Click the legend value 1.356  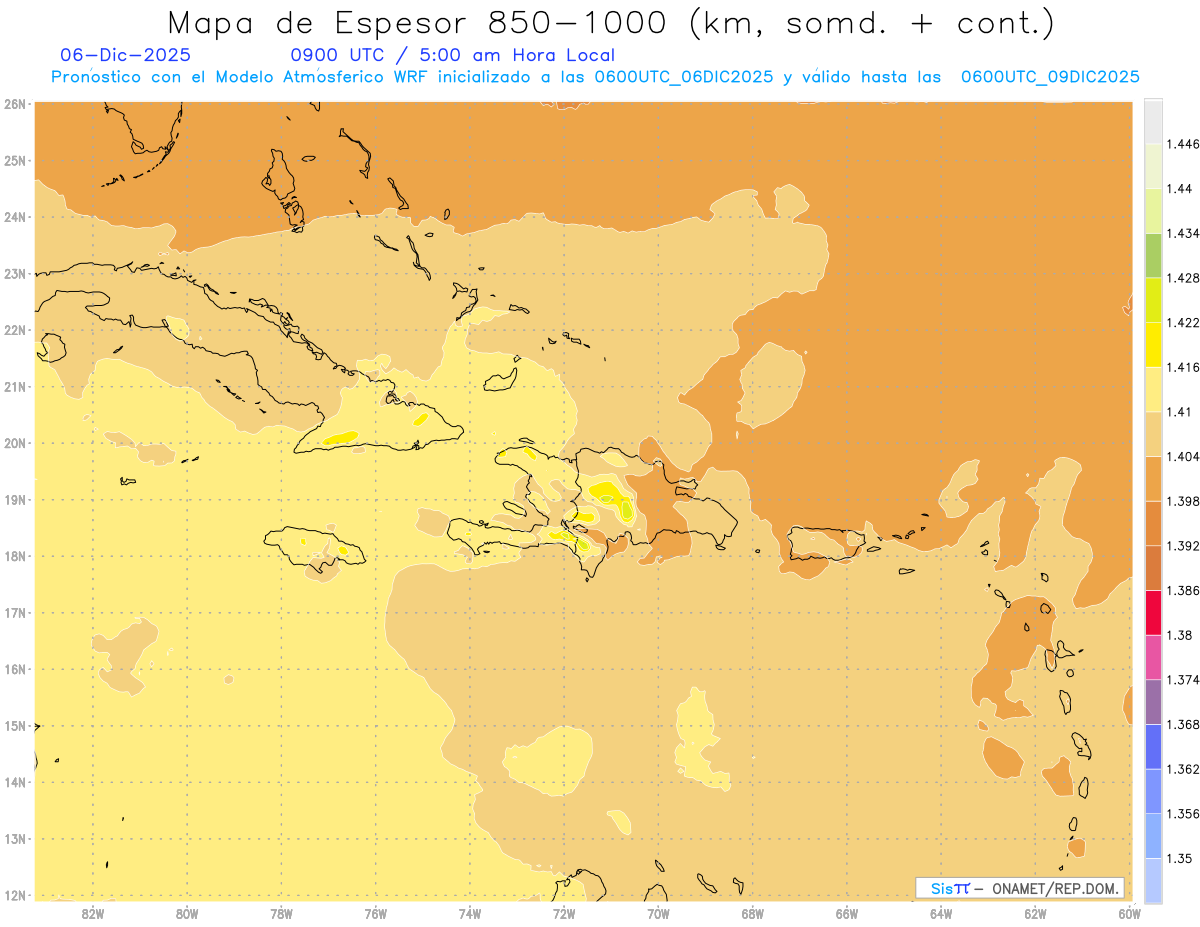point(1183,814)
